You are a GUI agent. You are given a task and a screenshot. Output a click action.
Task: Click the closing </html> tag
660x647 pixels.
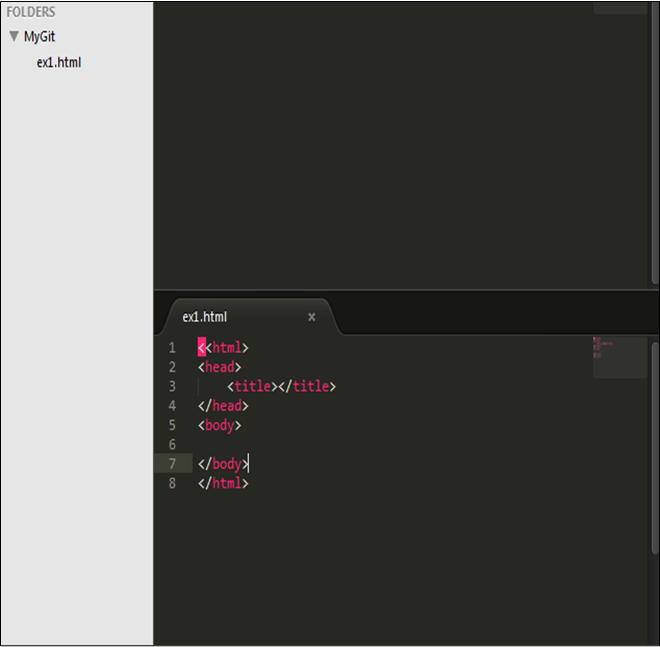click(x=224, y=483)
